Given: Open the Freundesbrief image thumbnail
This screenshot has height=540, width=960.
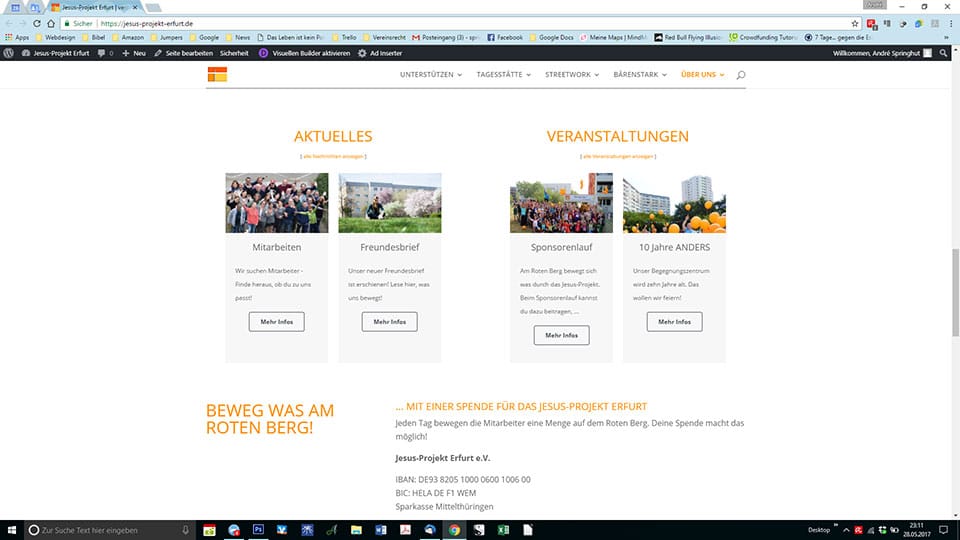Looking at the screenshot, I should point(389,203).
